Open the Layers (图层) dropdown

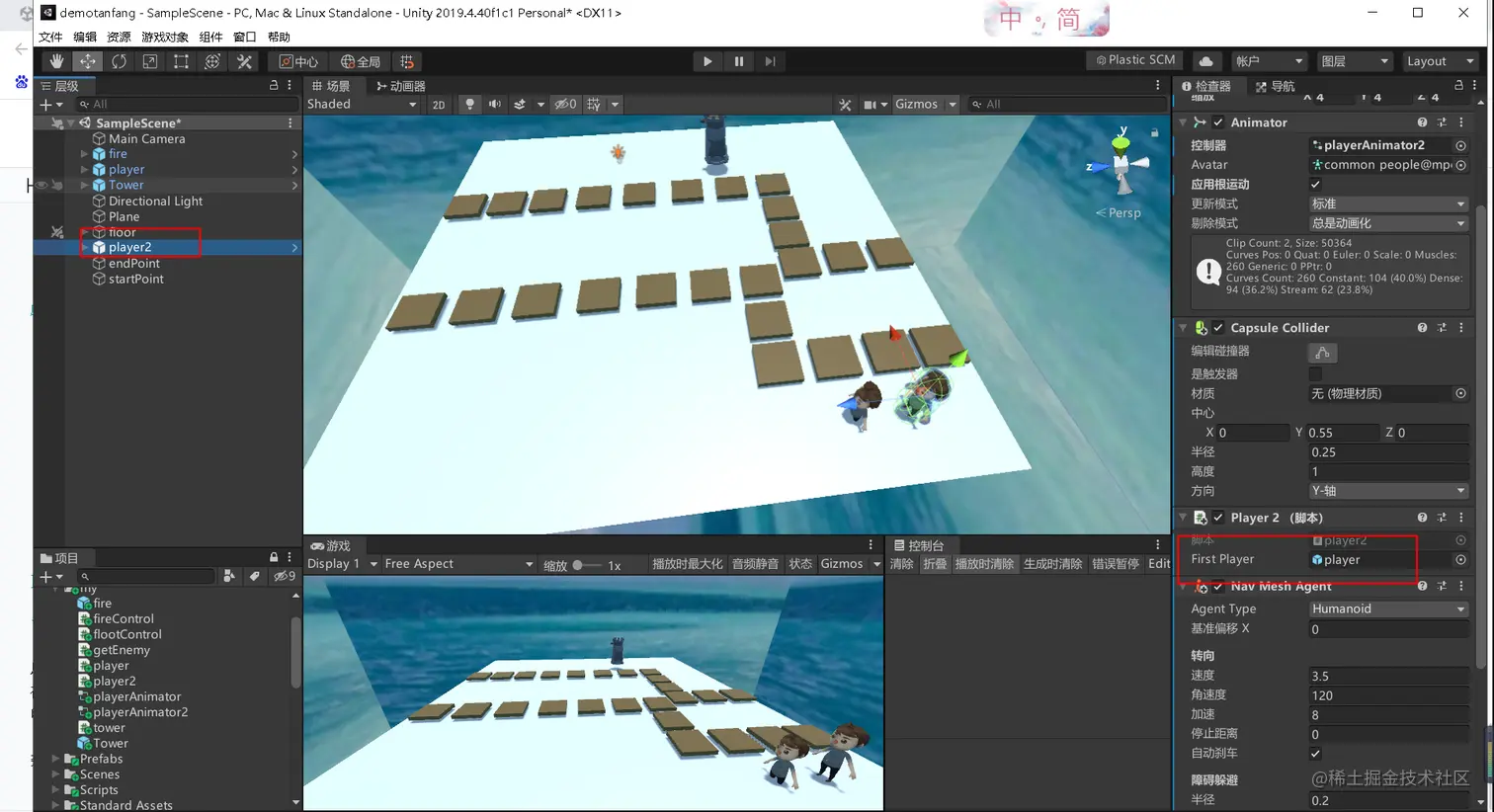(x=1355, y=61)
